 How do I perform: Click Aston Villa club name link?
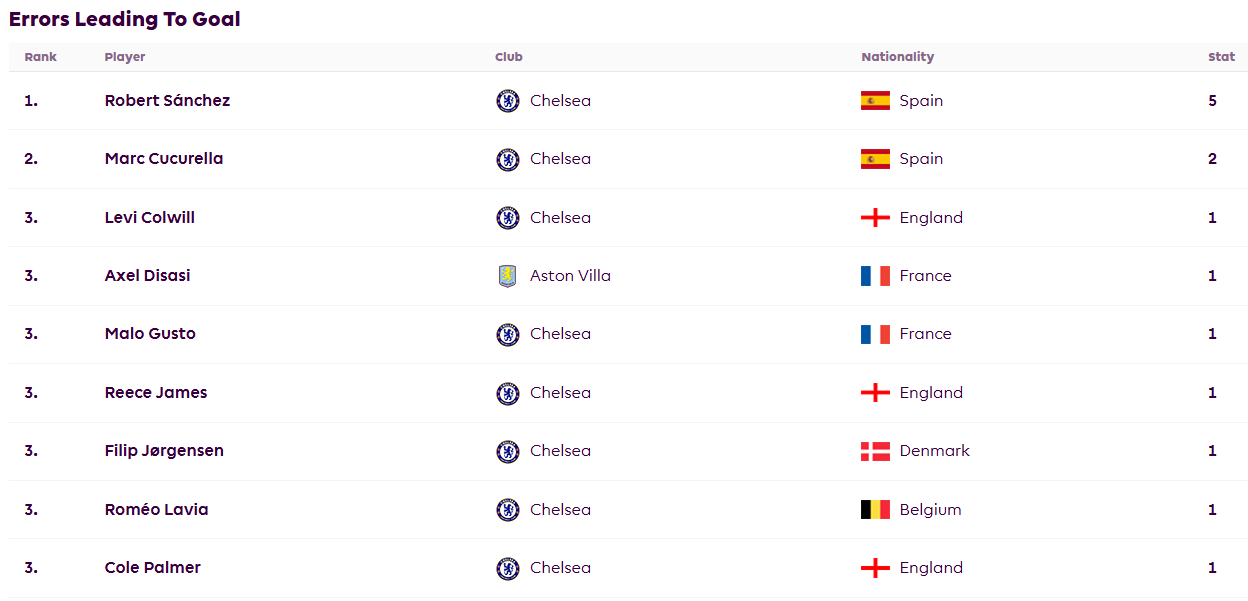[570, 276]
